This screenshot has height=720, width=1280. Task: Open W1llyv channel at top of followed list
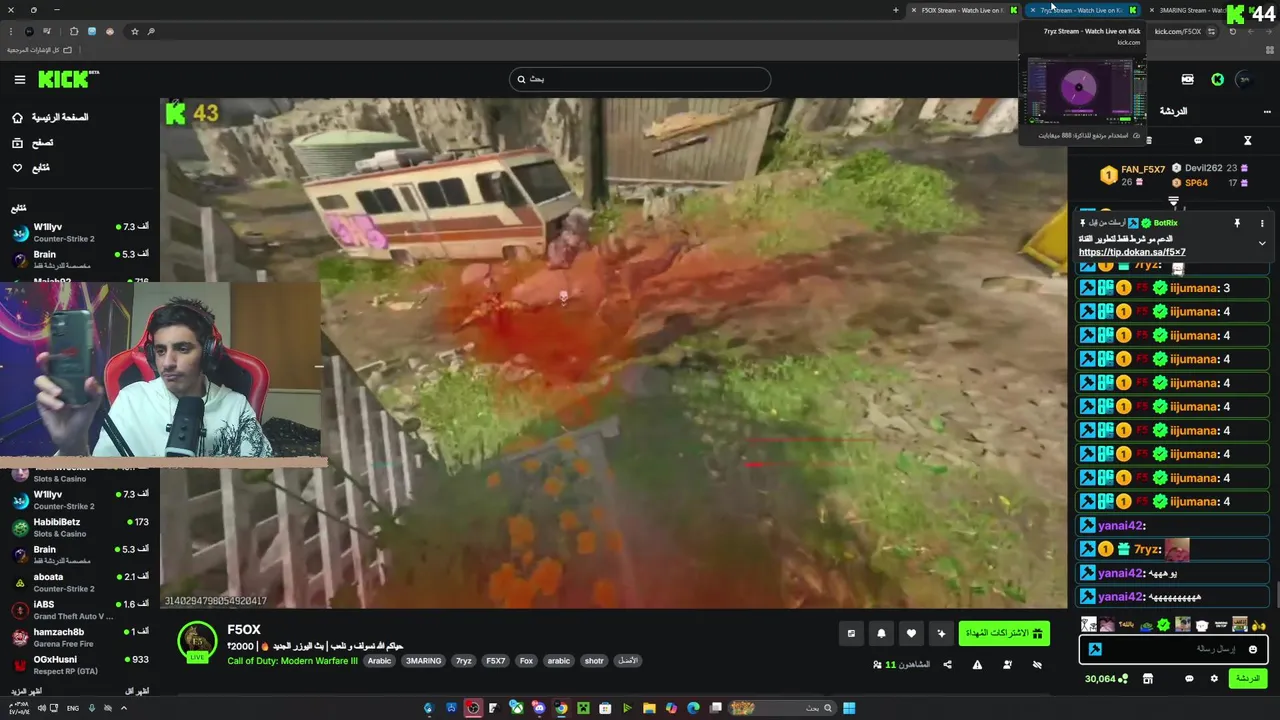[80, 232]
